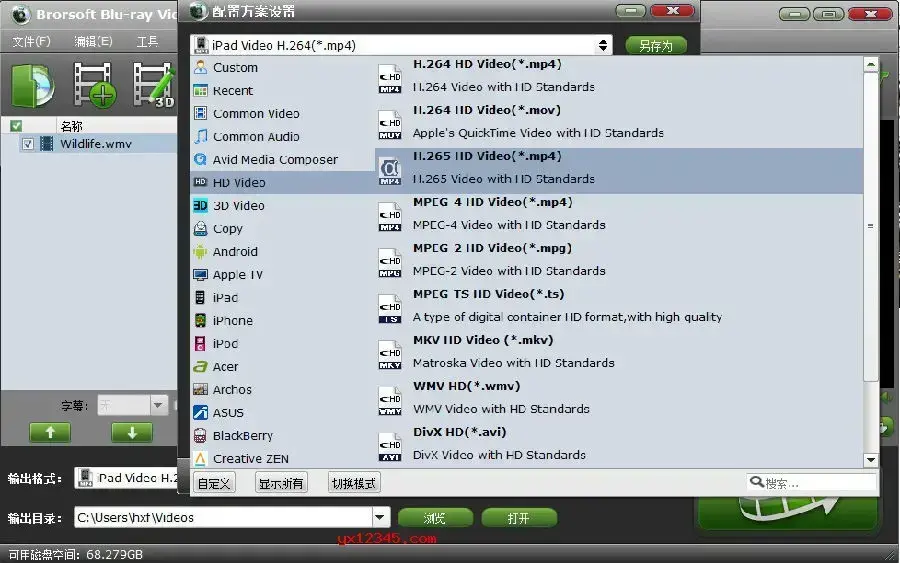
Task: Select the 'WMV Video with HD Standards' description
Action: pyautogui.click(x=501, y=409)
